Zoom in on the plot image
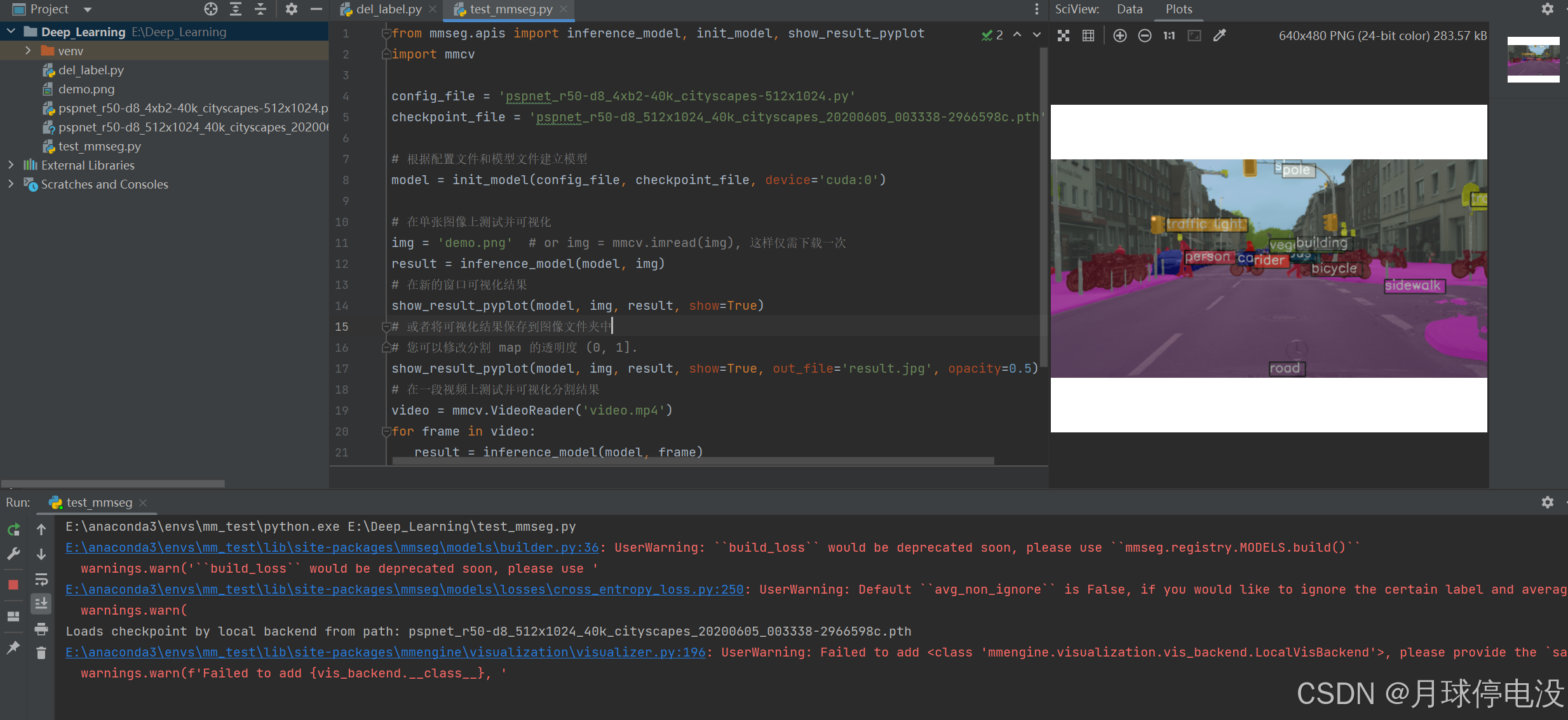The height and width of the screenshot is (720, 1568). click(1120, 36)
